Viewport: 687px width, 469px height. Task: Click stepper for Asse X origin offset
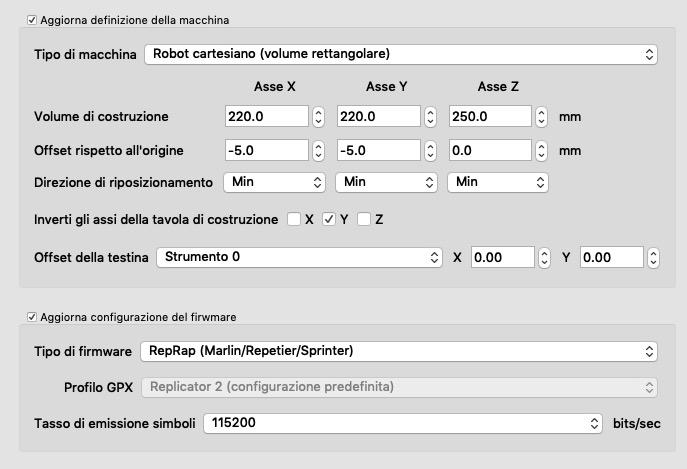click(x=319, y=151)
